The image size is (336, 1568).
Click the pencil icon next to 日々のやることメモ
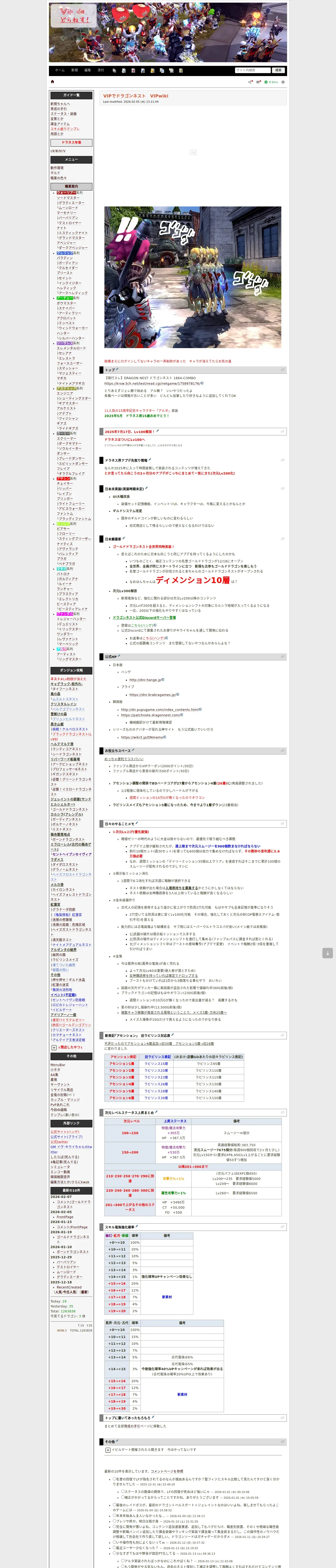tap(137, 823)
